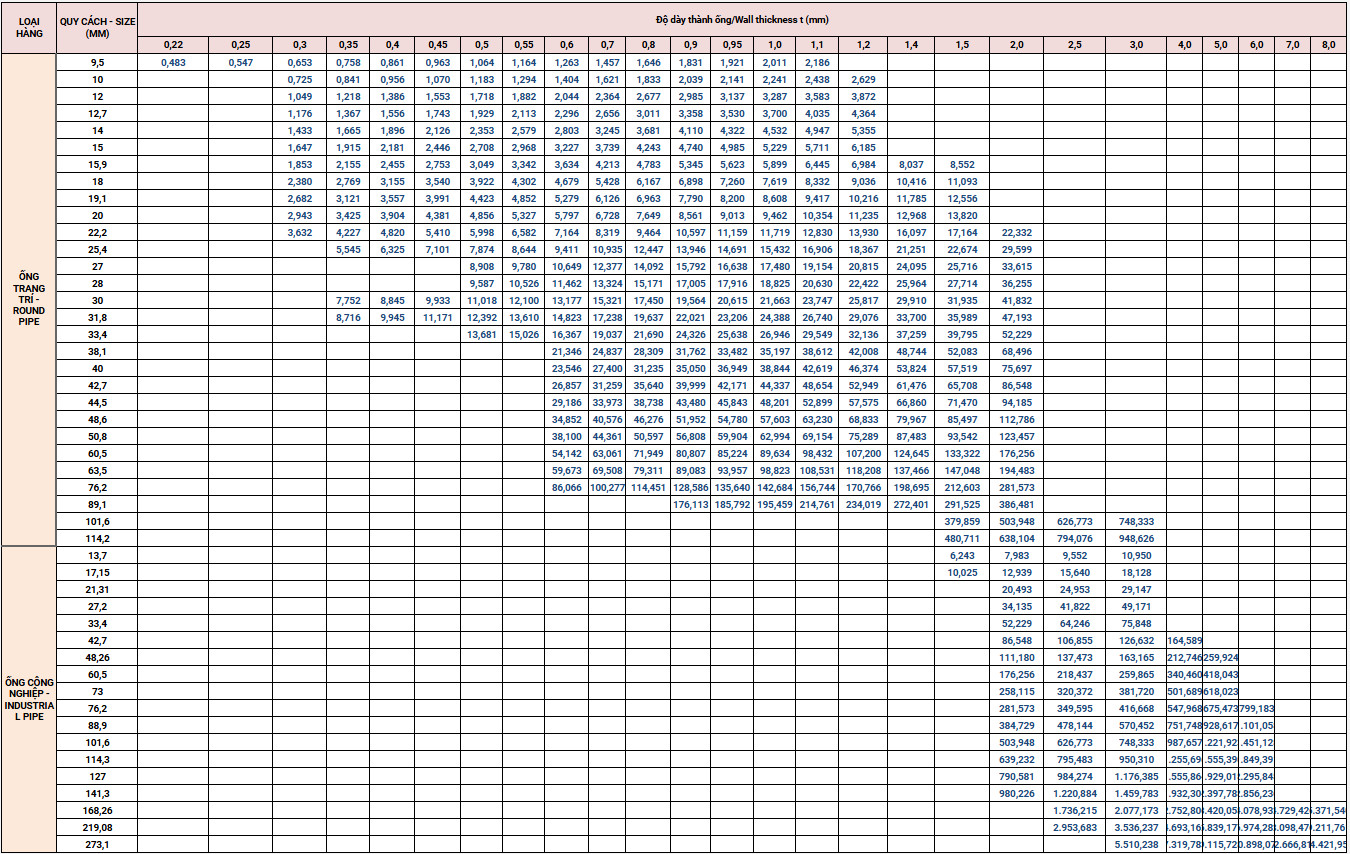Click size row label 73
The width and height of the screenshot is (1350, 854).
[97, 691]
